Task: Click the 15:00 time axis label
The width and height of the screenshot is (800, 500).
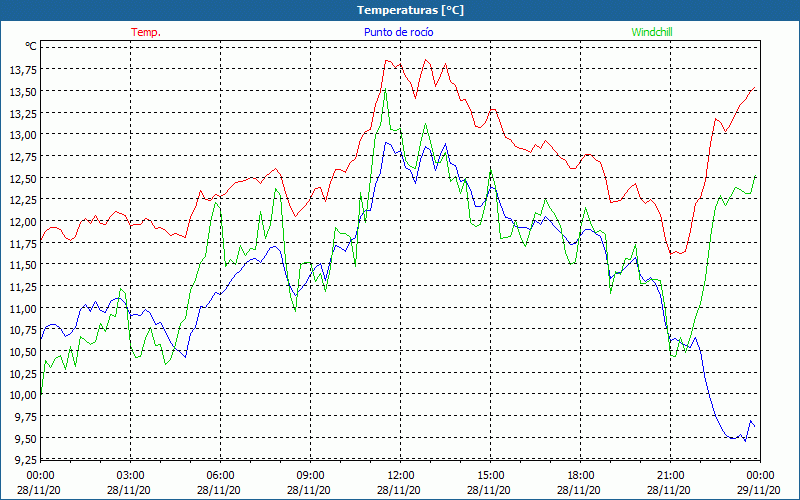Action: pyautogui.click(x=490, y=476)
